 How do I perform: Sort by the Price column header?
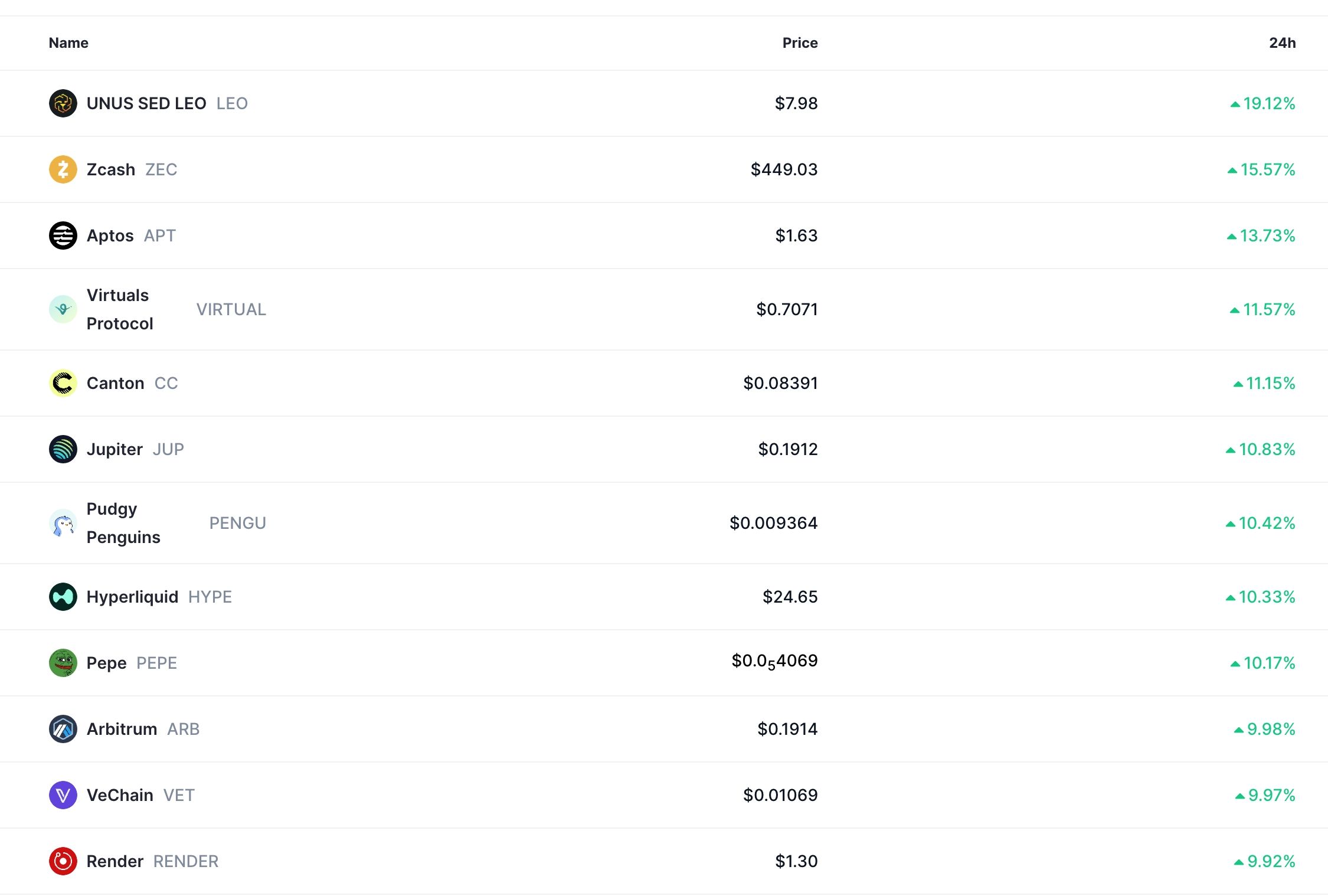pyautogui.click(x=800, y=43)
